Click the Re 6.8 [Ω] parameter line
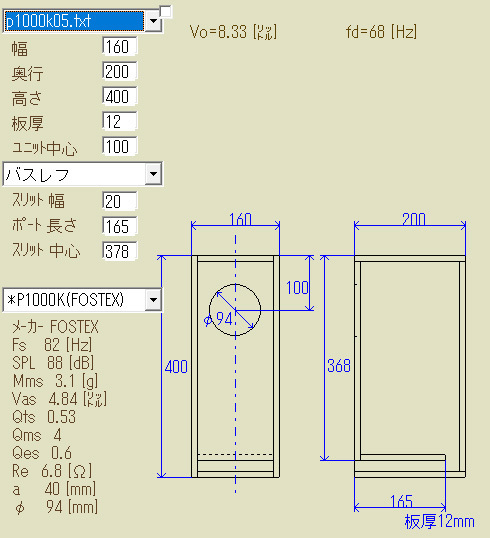Viewport: 490px width, 538px height. [52, 471]
